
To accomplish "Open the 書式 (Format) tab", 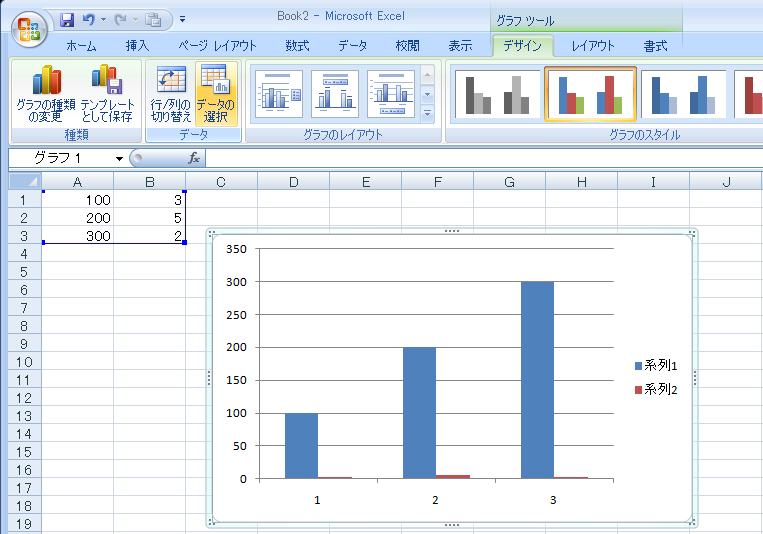I will (655, 45).
